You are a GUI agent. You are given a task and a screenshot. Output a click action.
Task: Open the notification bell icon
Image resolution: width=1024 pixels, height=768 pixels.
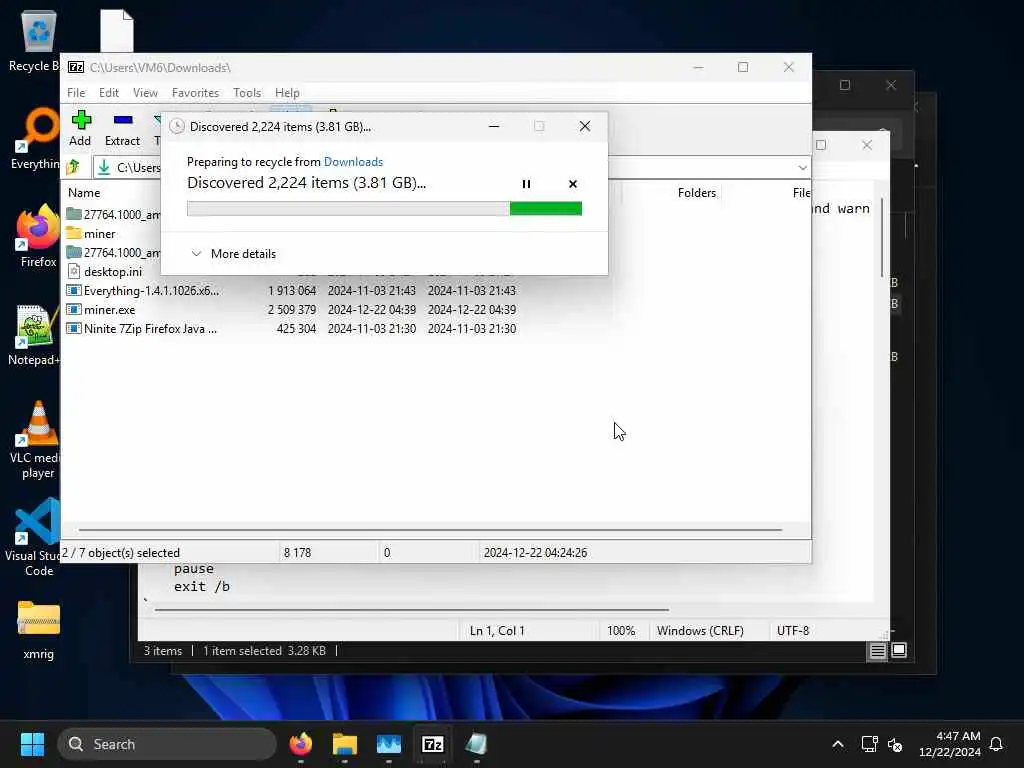coord(996,744)
